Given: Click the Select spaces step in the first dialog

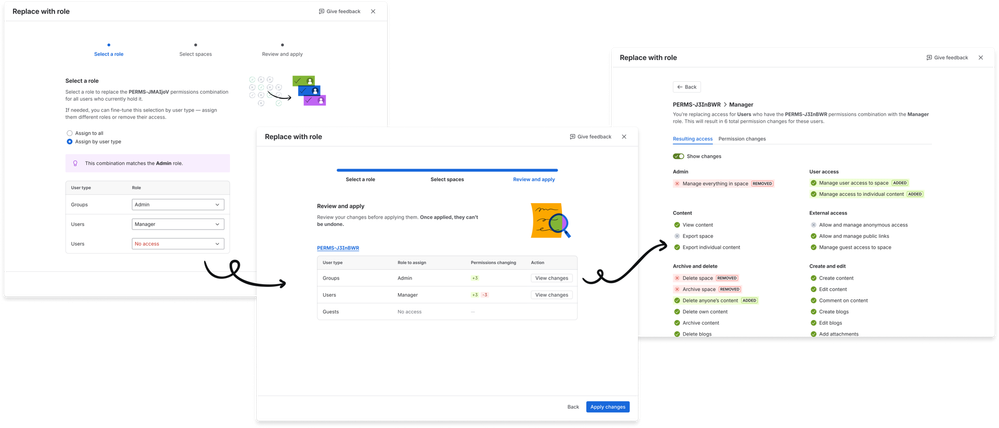Looking at the screenshot, I should tap(196, 54).
